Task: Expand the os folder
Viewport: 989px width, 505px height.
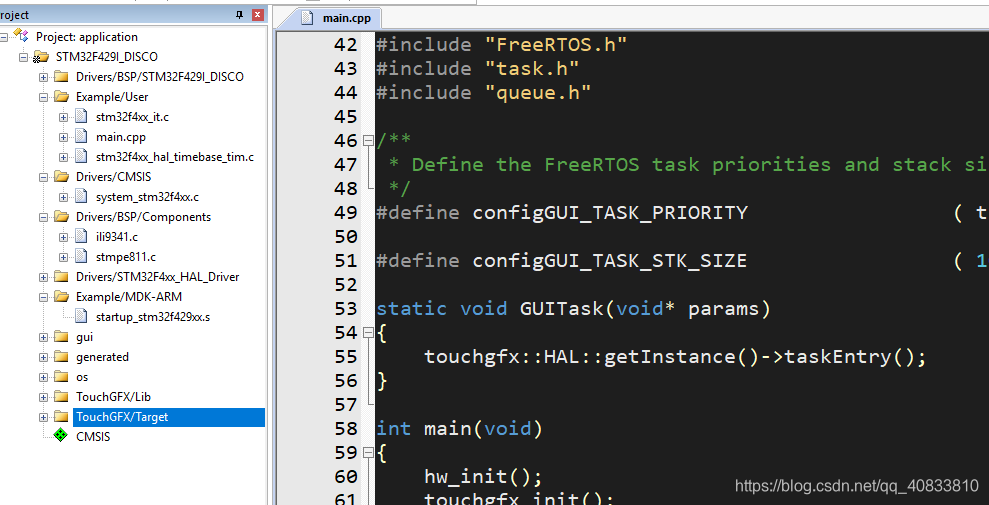Action: tap(44, 377)
